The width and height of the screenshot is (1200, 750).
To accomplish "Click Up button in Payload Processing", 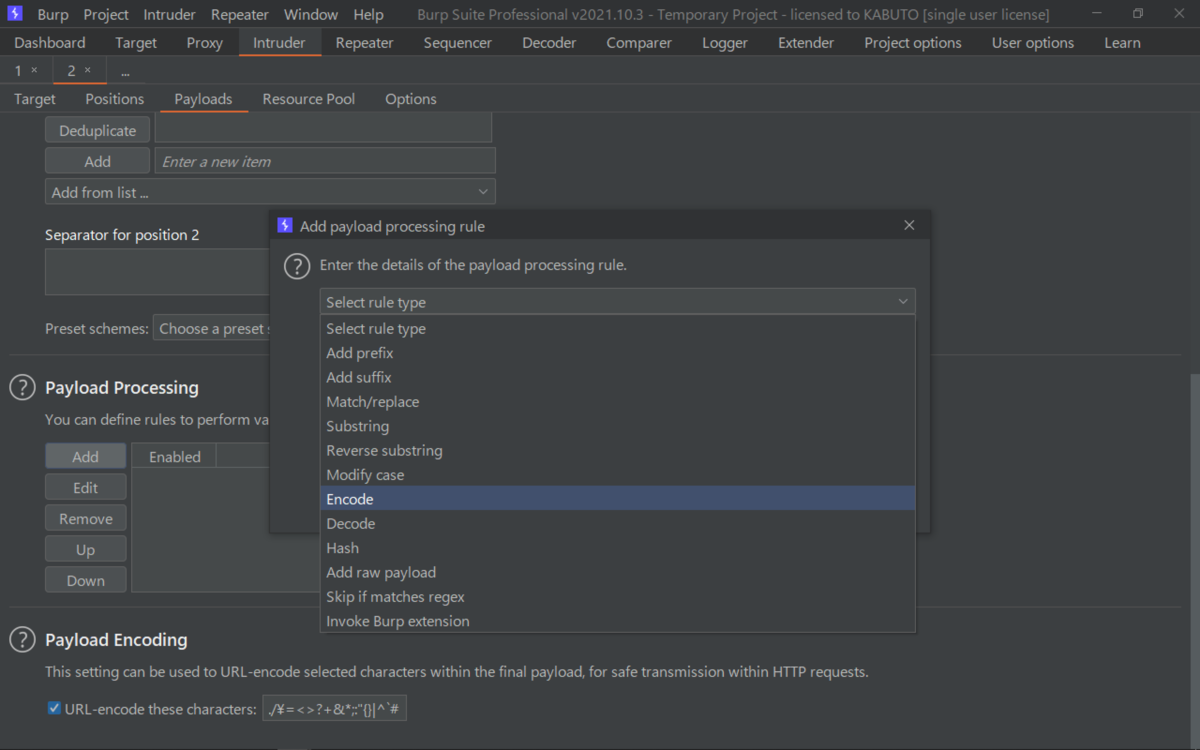I will (86, 549).
